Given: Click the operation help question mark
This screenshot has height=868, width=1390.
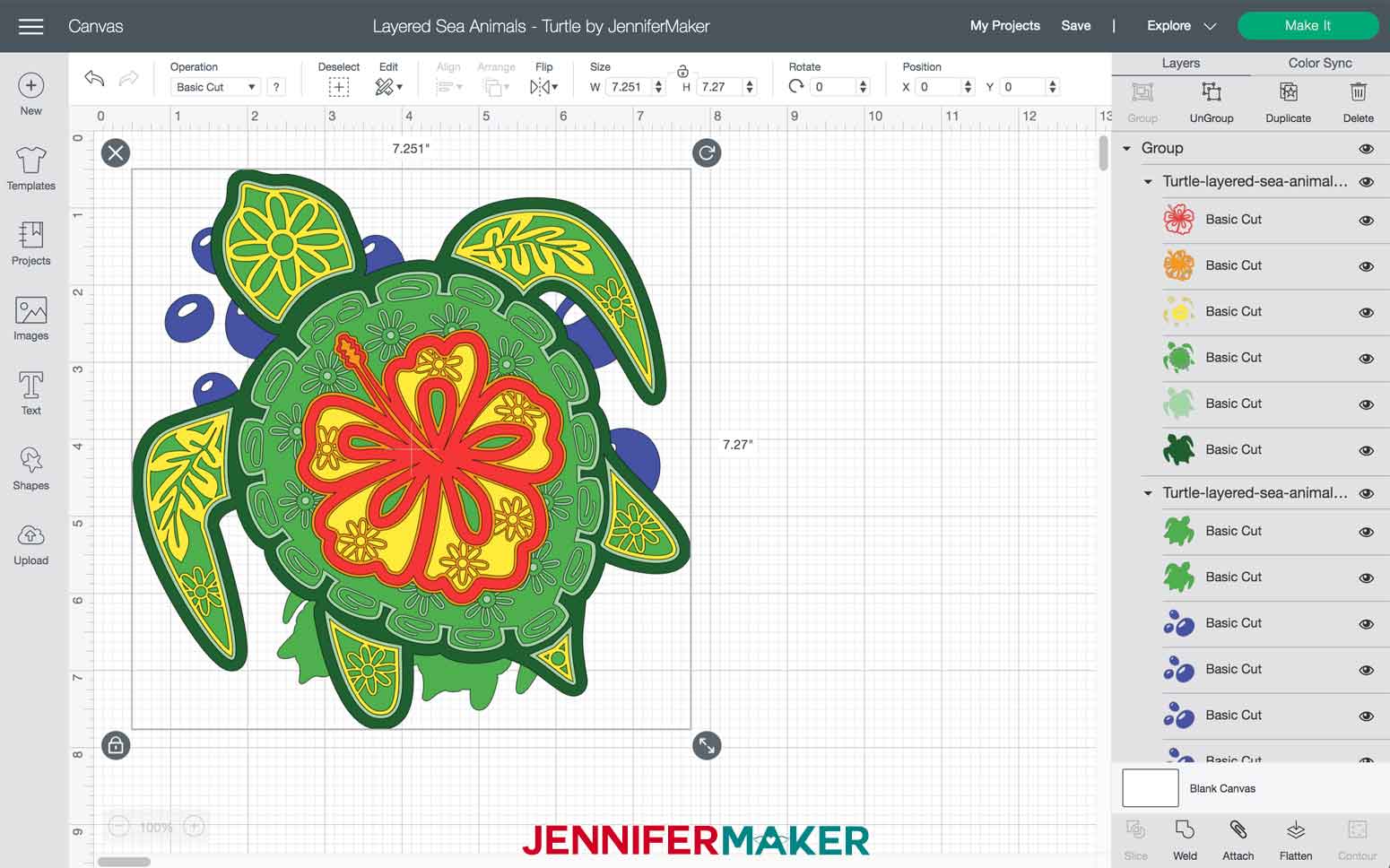Looking at the screenshot, I should click(276, 87).
